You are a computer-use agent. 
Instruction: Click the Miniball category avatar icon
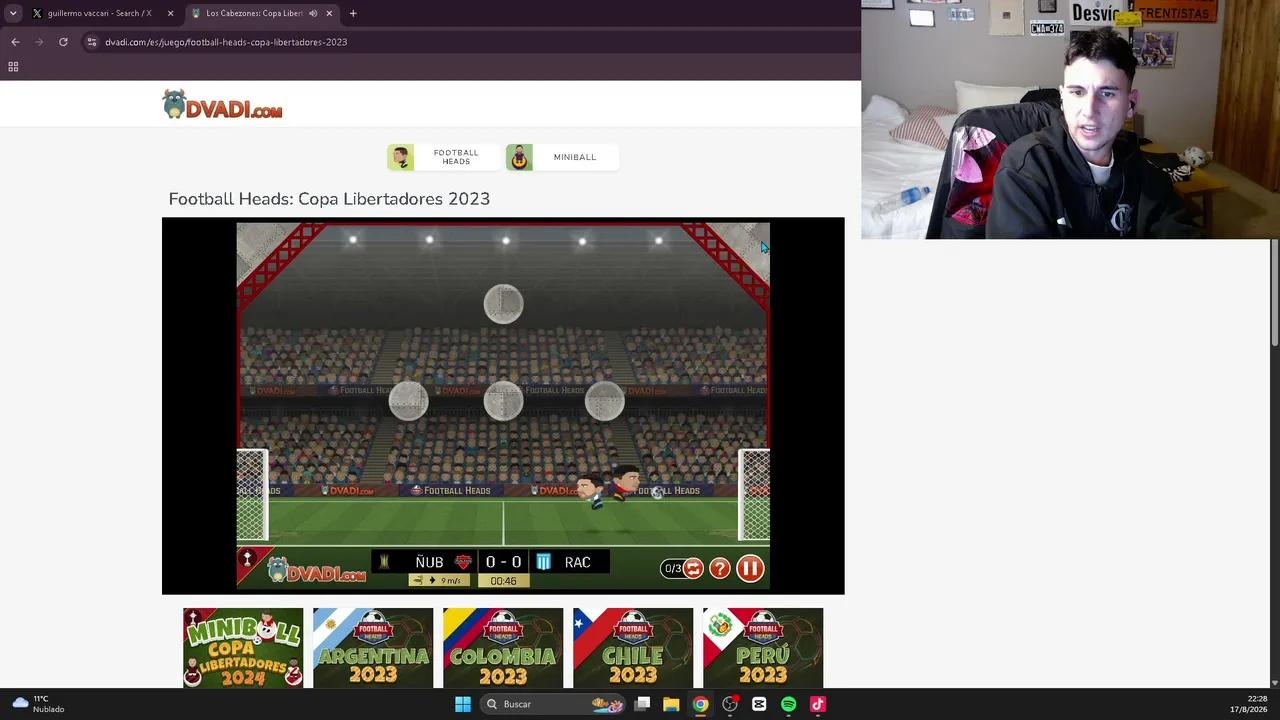519,157
